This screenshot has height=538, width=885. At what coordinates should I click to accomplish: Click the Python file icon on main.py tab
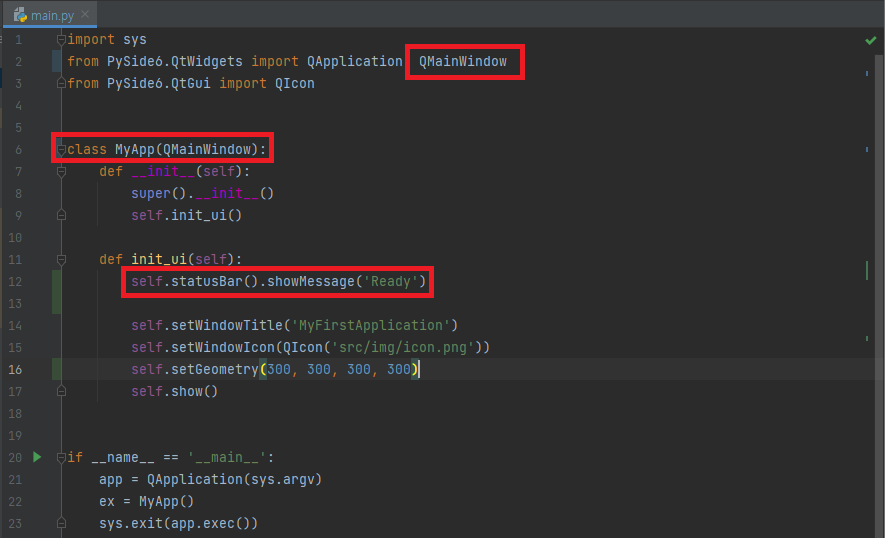pos(20,15)
